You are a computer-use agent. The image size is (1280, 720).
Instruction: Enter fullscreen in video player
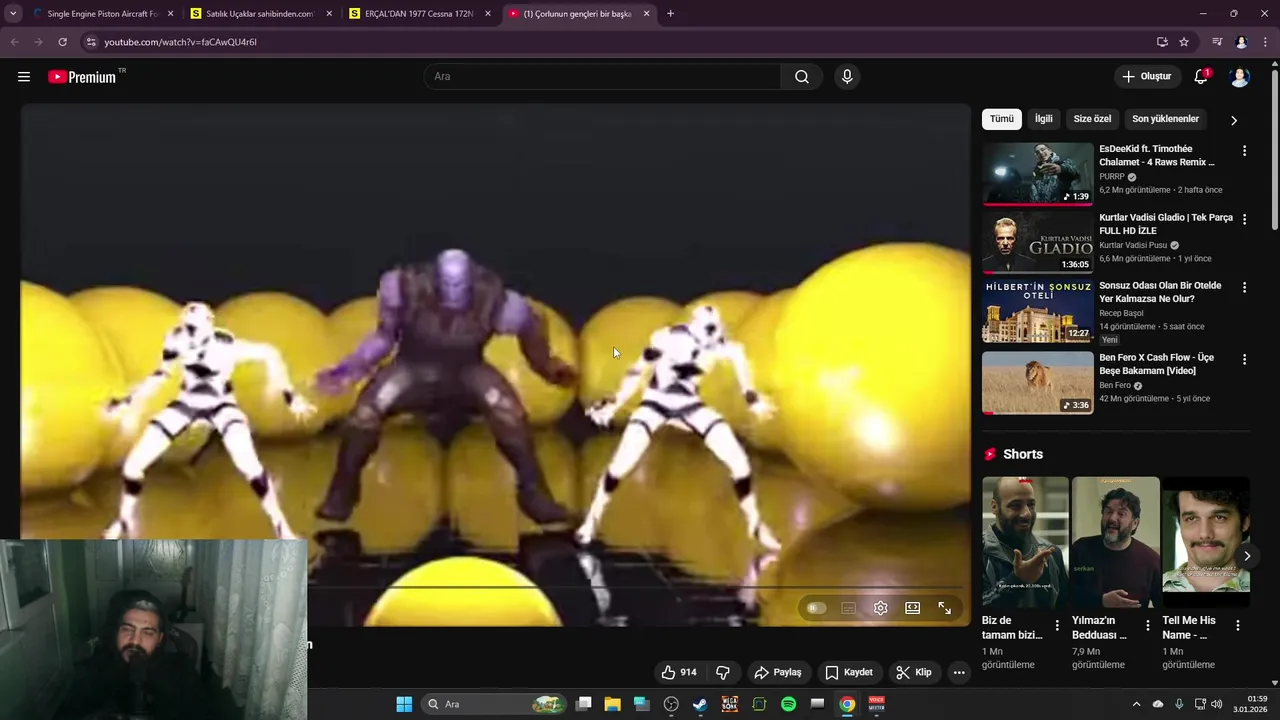pos(944,608)
